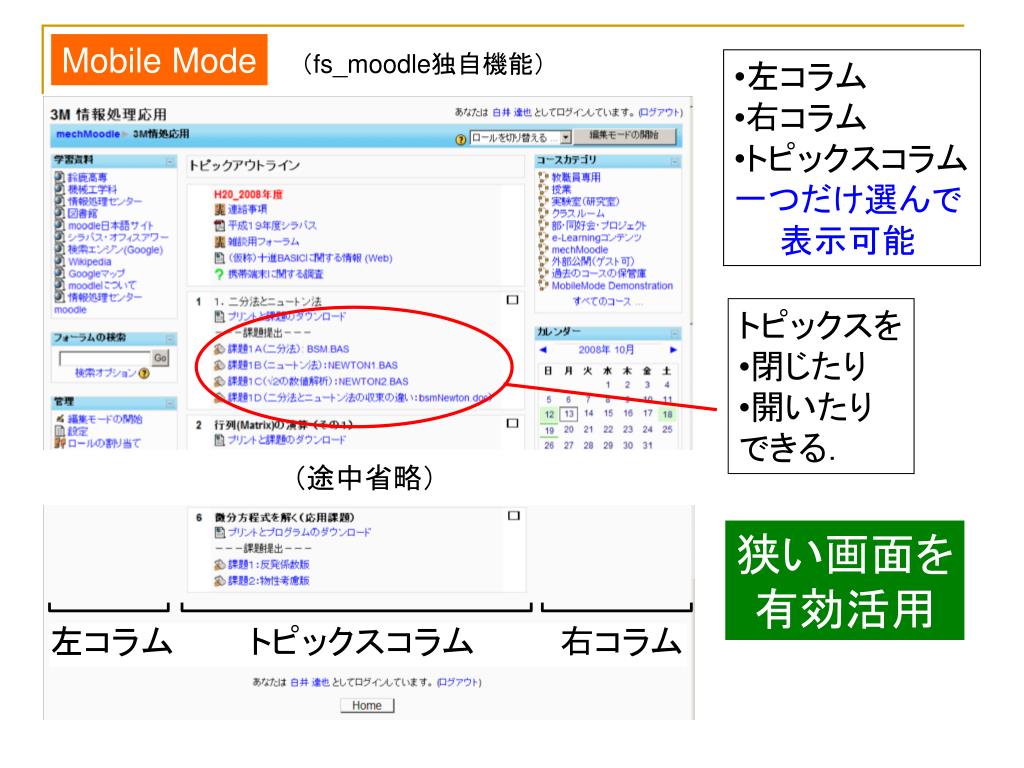Image resolution: width=1024 pixels, height=768 pixels.
Task: Toggle the square box for topic 1 二分法とニュートン法
Action: 513,300
